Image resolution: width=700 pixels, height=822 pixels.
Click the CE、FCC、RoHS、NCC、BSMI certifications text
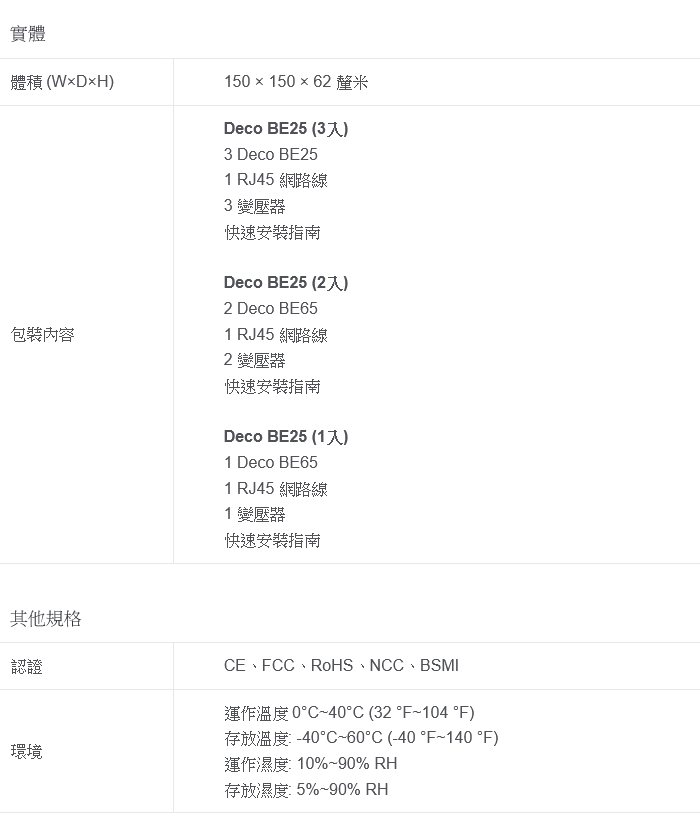pyautogui.click(x=341, y=666)
